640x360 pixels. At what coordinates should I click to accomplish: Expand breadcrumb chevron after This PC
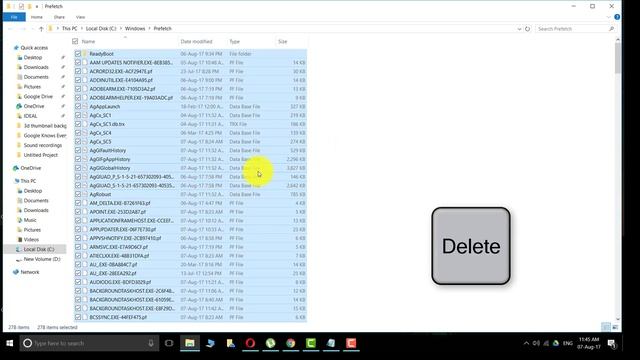click(x=82, y=29)
